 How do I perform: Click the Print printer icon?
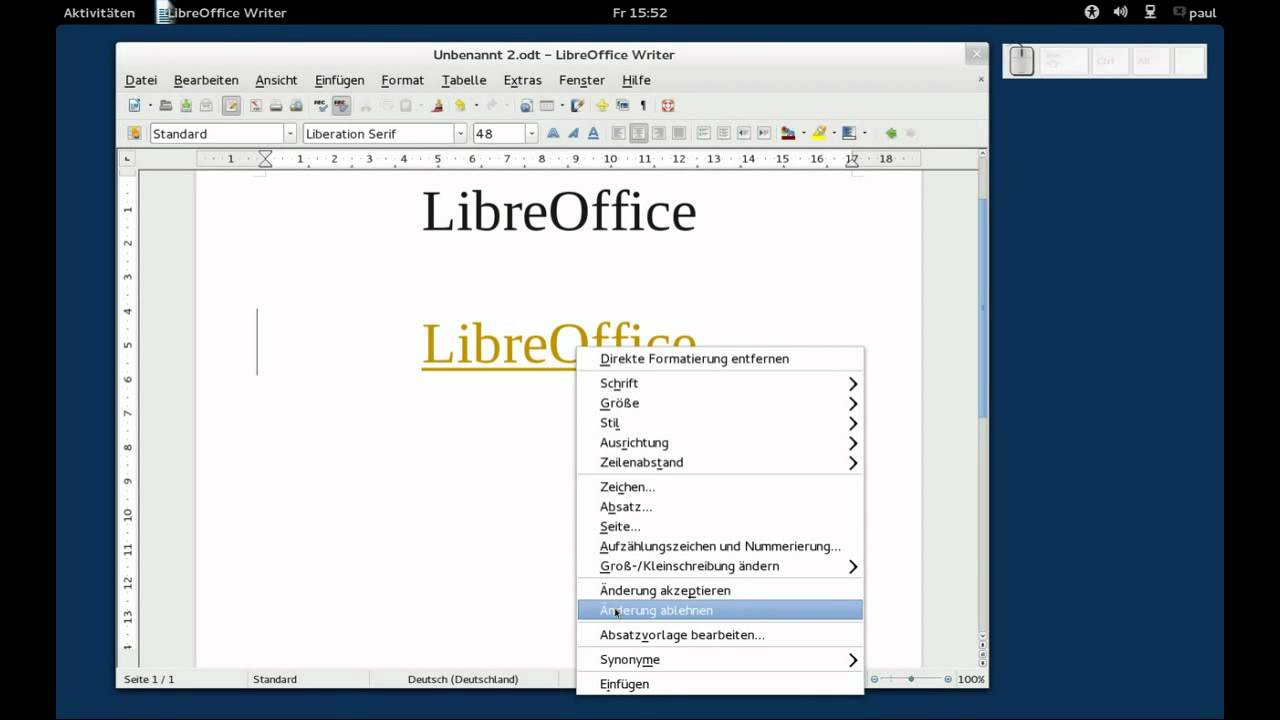[276, 105]
